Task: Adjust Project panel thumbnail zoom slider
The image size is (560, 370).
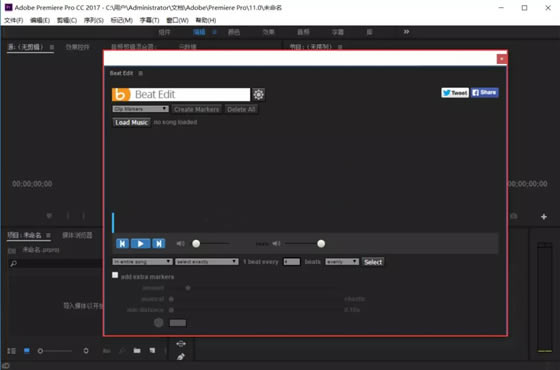Action: (x=40, y=351)
